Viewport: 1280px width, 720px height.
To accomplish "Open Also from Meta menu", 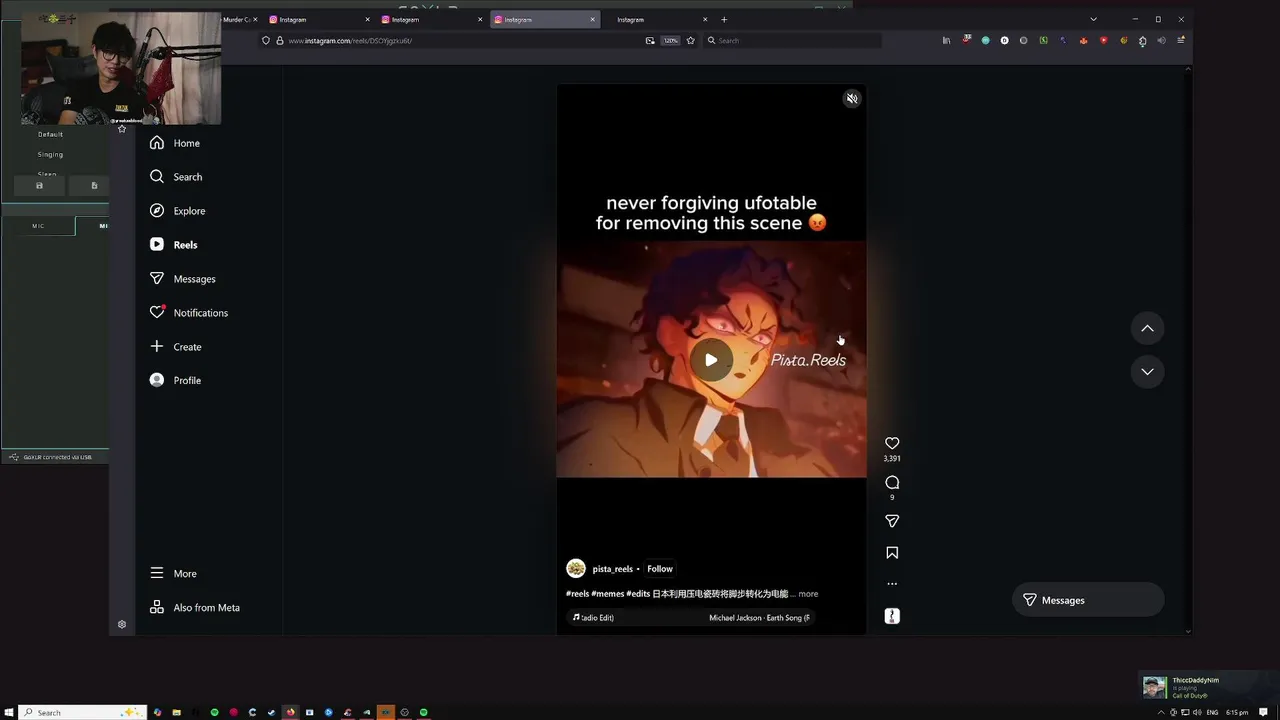I will (195, 608).
